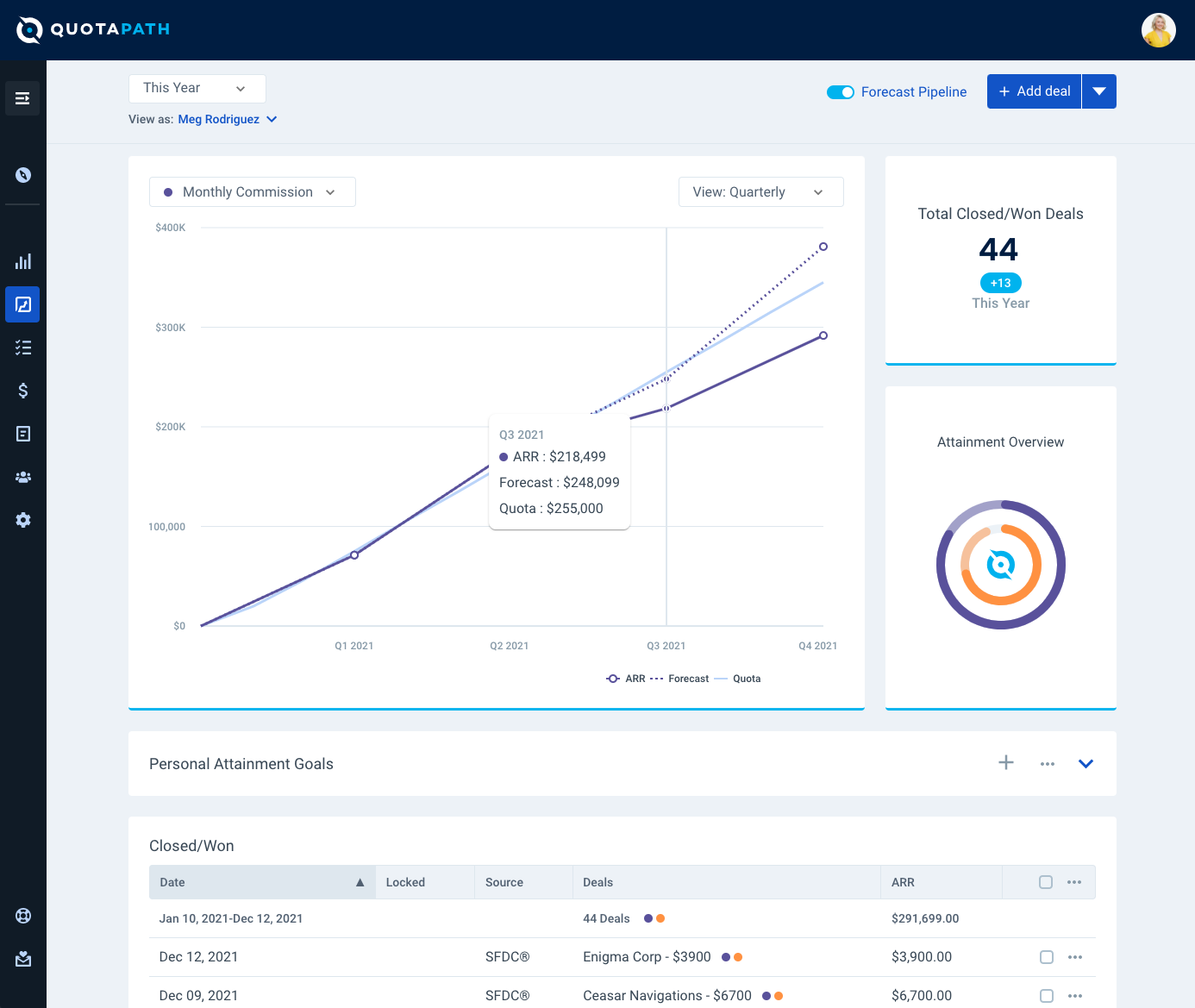
Task: Open the help lifebuoy icon
Action: [23, 916]
